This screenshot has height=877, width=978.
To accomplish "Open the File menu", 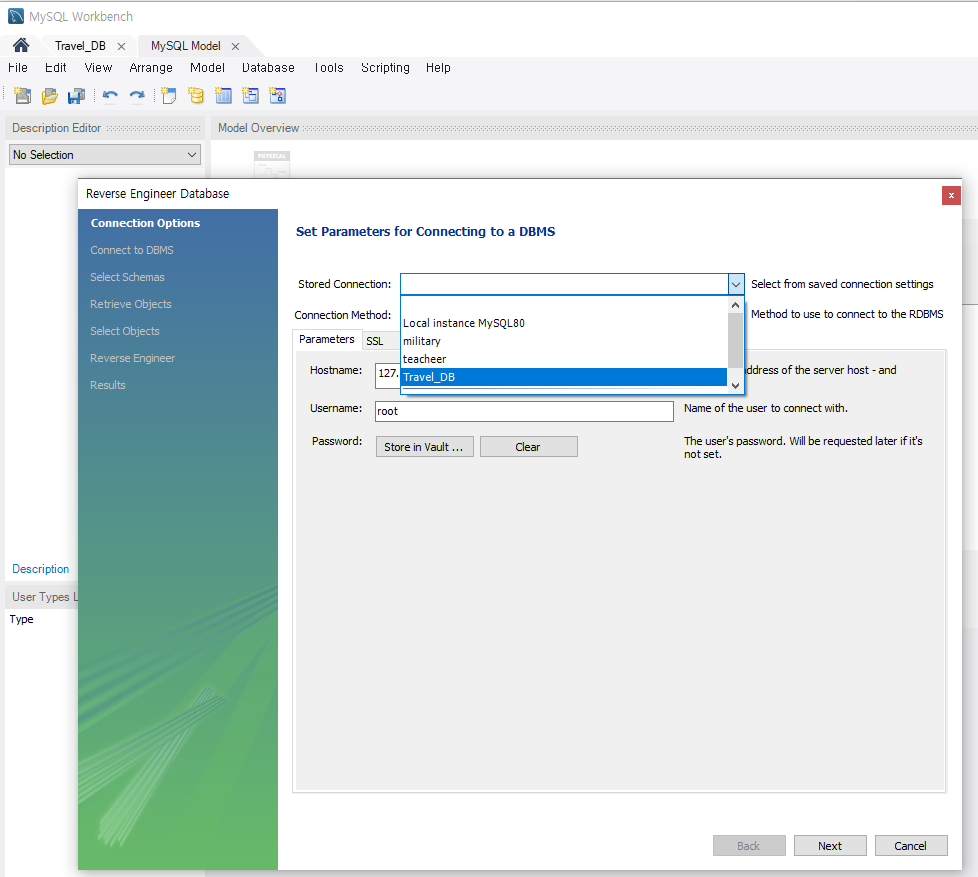I will [17, 67].
